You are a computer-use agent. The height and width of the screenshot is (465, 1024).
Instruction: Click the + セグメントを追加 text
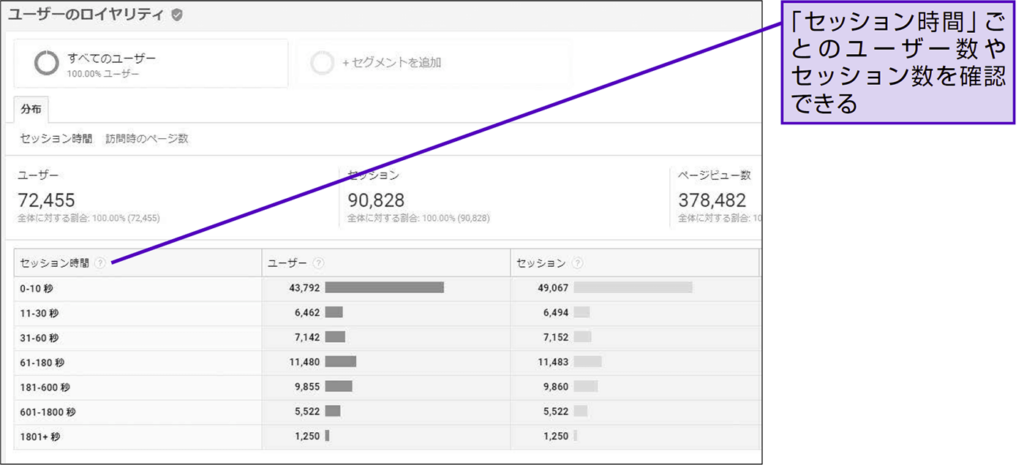coord(391,63)
